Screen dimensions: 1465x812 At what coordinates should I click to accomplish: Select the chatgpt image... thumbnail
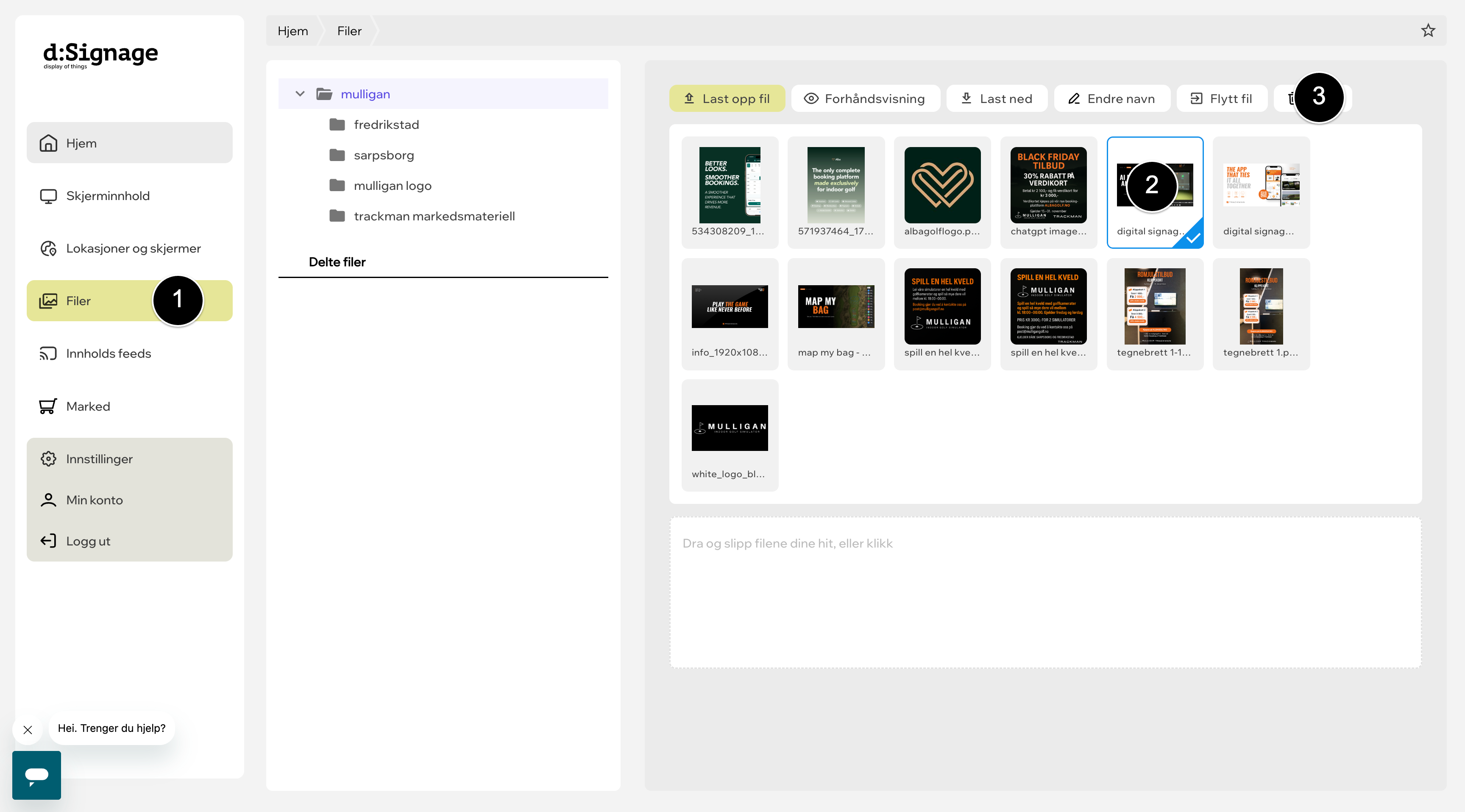coord(1049,192)
